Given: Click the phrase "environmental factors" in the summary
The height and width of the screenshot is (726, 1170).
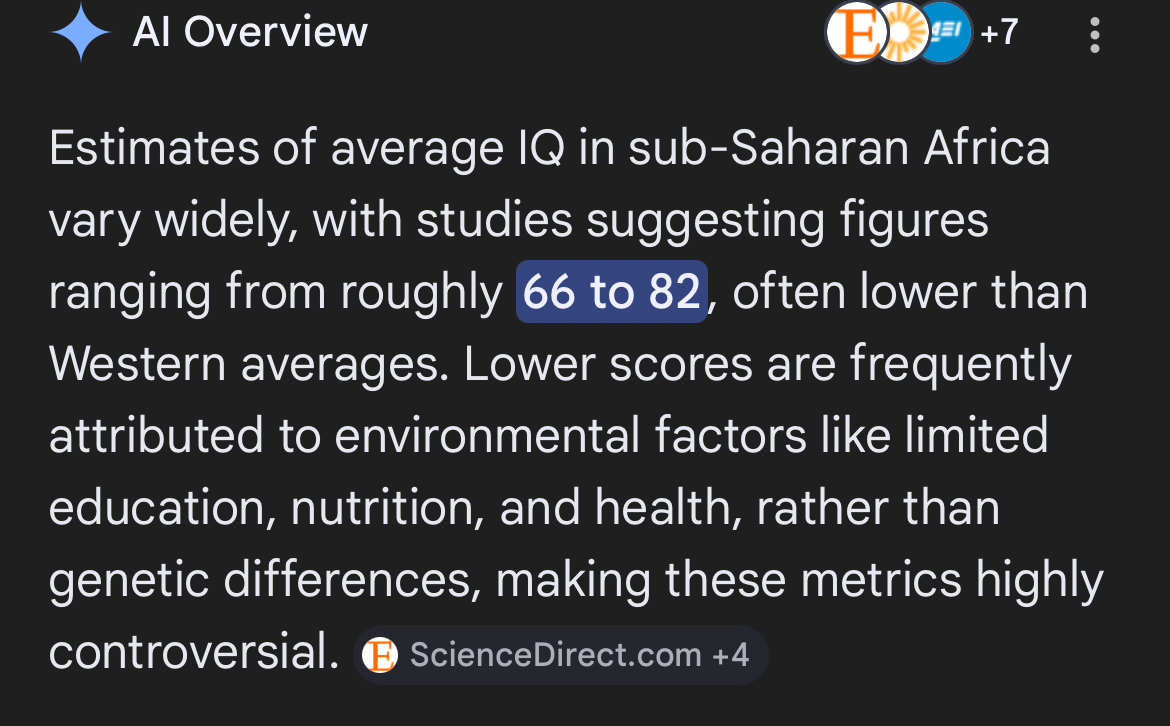Looking at the screenshot, I should [x=571, y=436].
